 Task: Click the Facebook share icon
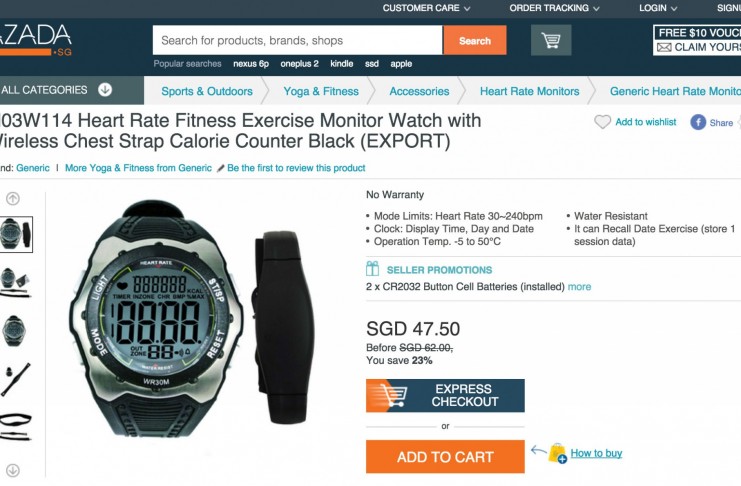tap(698, 122)
